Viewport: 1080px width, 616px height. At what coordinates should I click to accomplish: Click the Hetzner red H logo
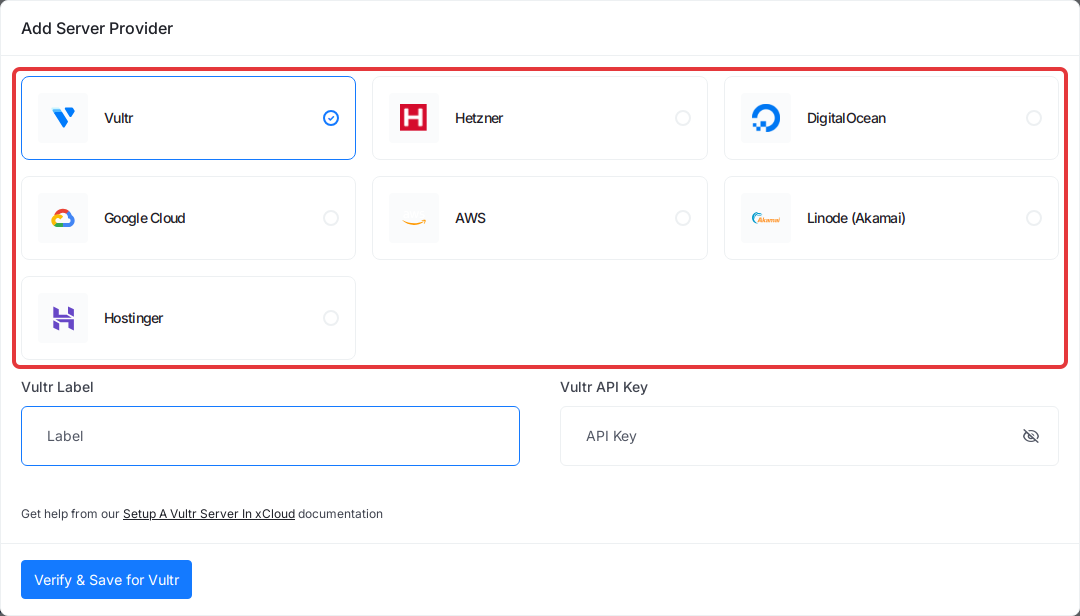[414, 118]
